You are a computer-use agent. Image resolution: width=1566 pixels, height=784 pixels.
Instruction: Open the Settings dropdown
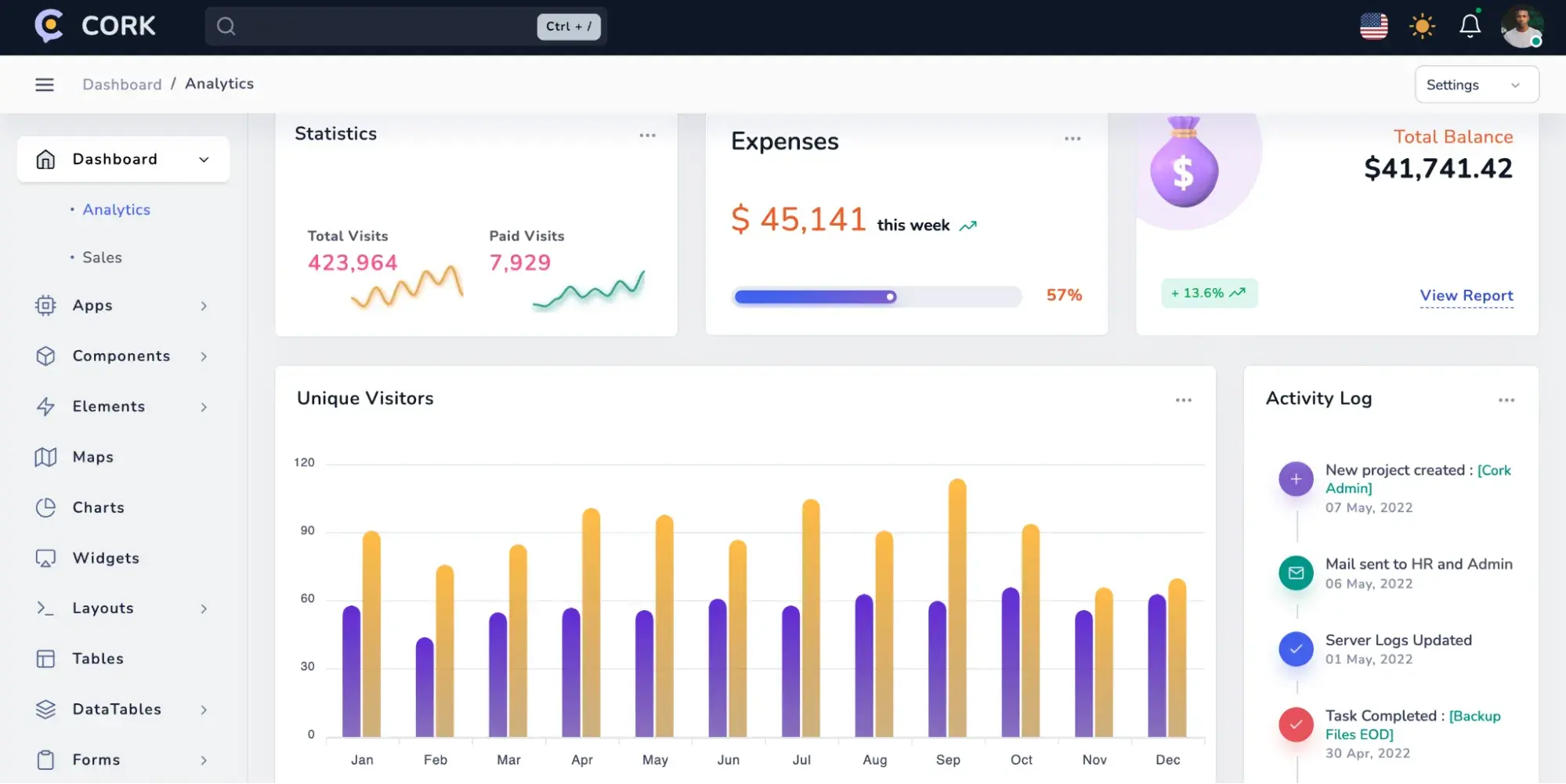click(x=1476, y=85)
